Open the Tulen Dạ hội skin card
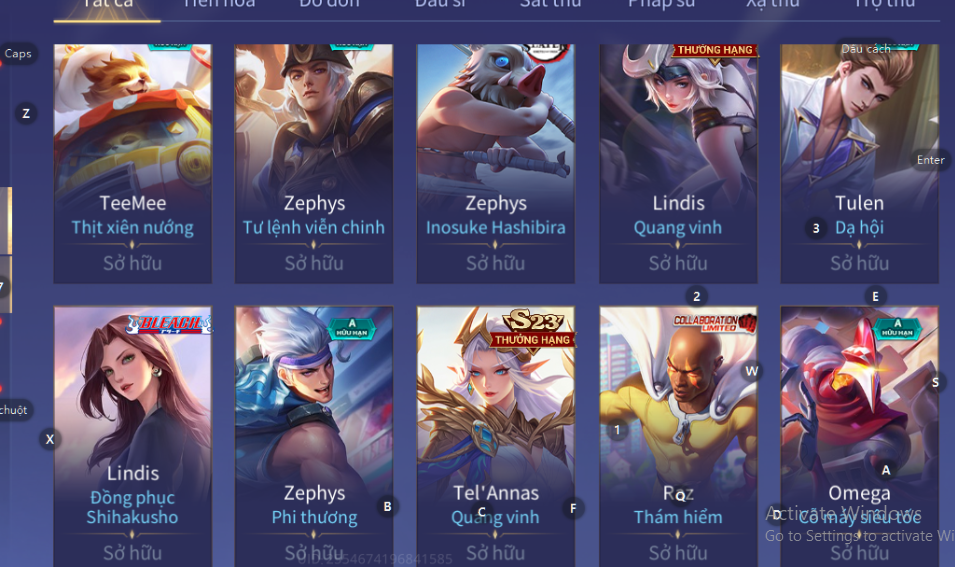 pyautogui.click(x=859, y=163)
